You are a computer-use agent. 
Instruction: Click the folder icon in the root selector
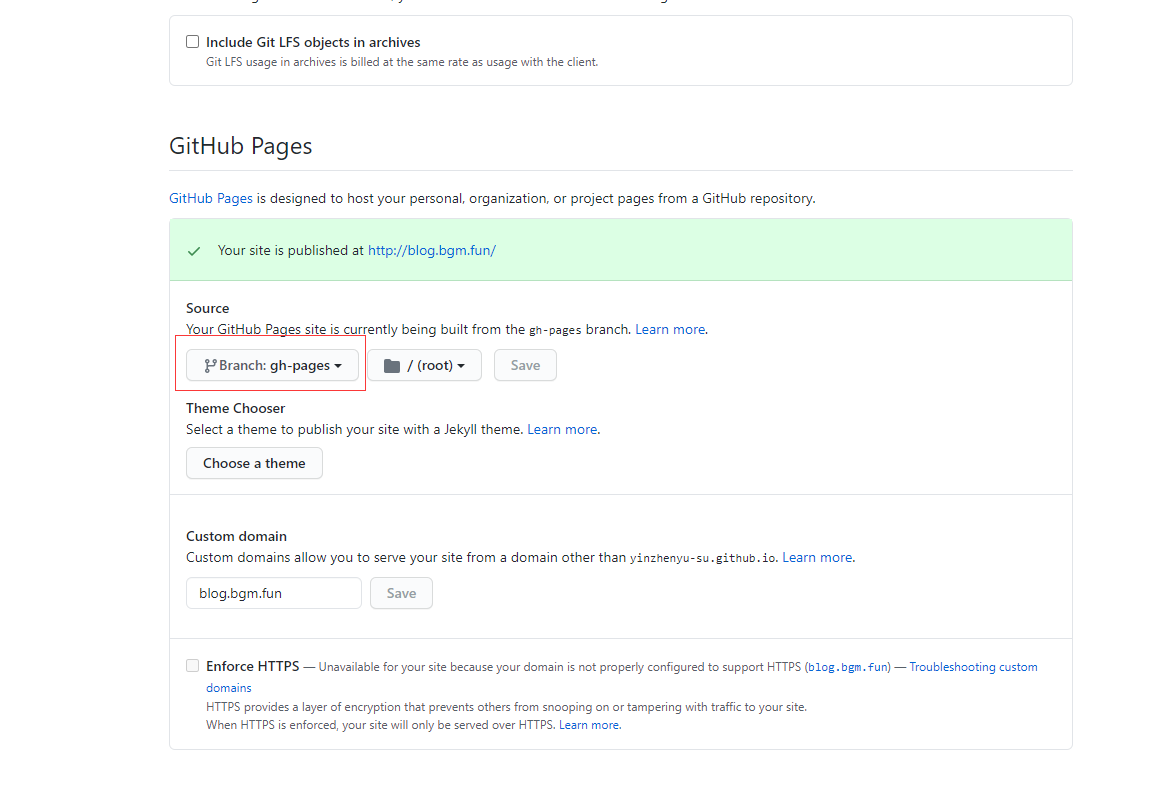[392, 366]
